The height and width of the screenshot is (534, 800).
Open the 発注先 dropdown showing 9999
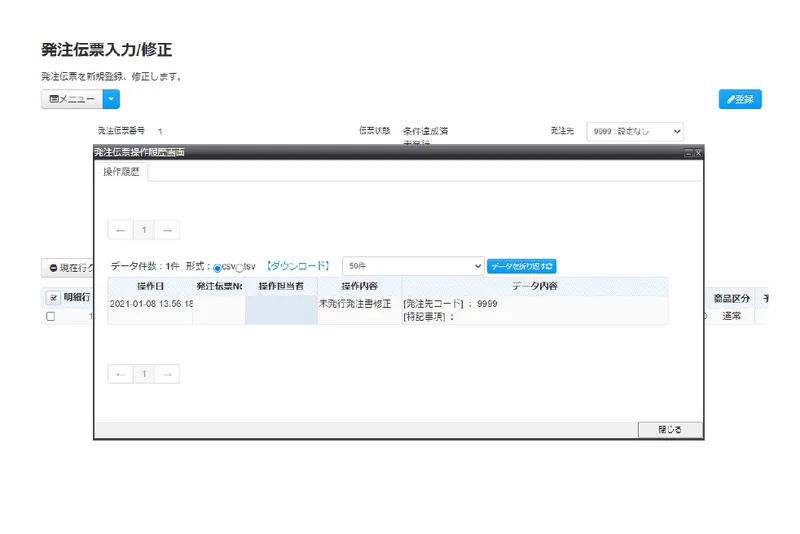[x=635, y=131]
